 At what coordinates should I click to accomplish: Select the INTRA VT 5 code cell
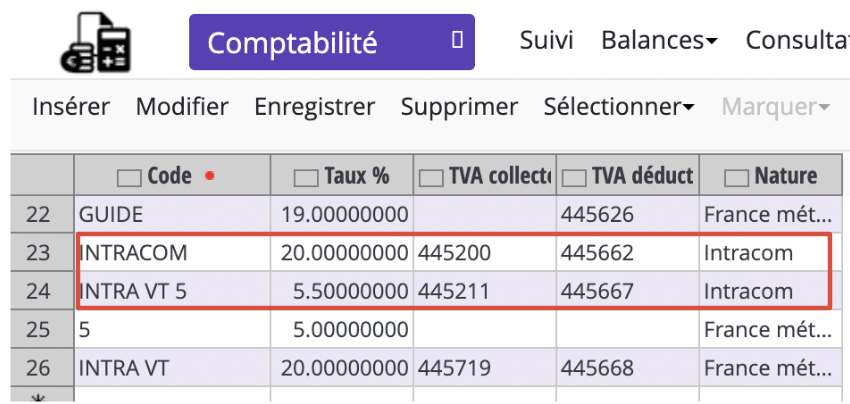pyautogui.click(x=172, y=291)
